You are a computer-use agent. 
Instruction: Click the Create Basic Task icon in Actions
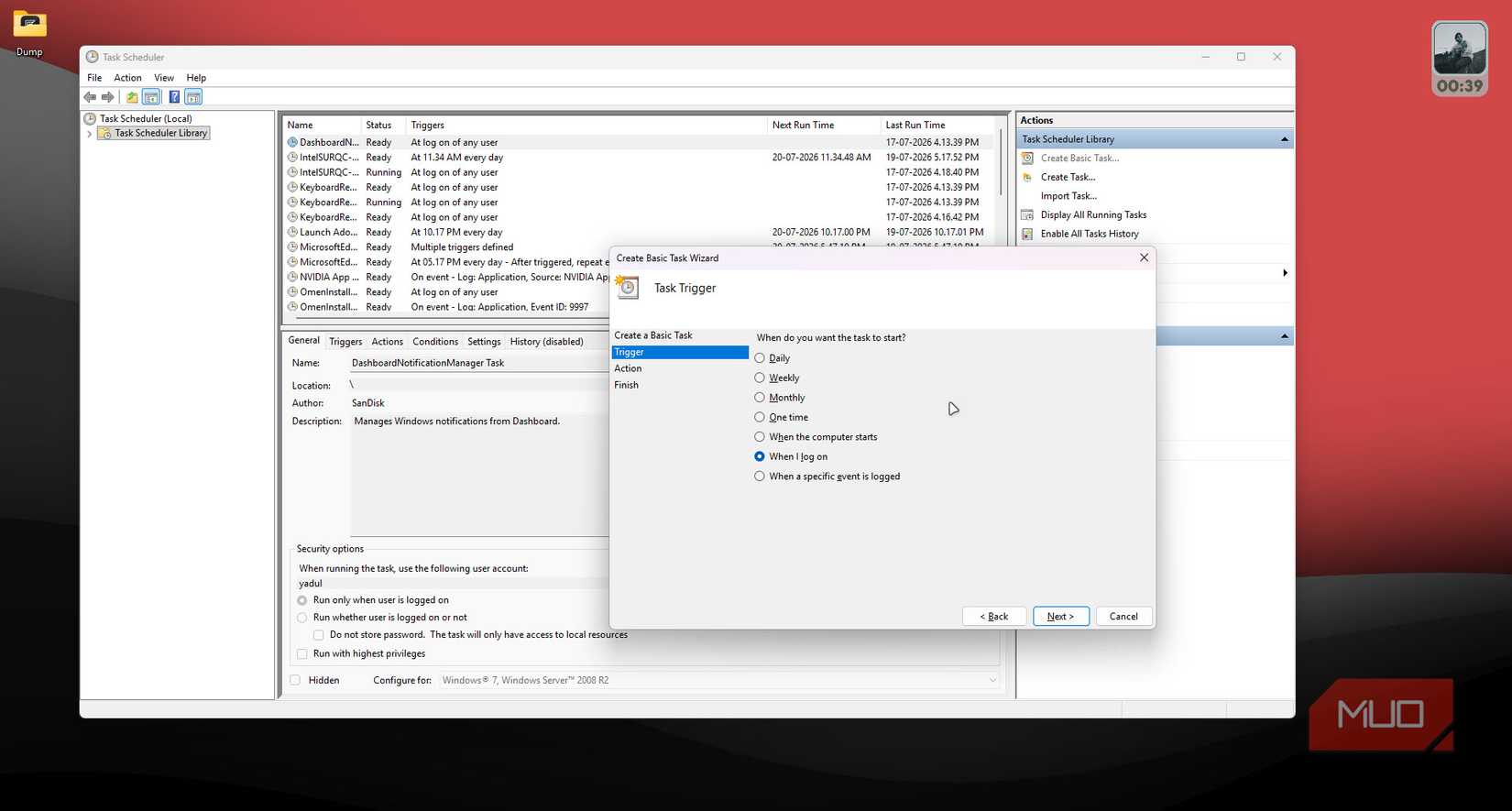pos(1027,158)
